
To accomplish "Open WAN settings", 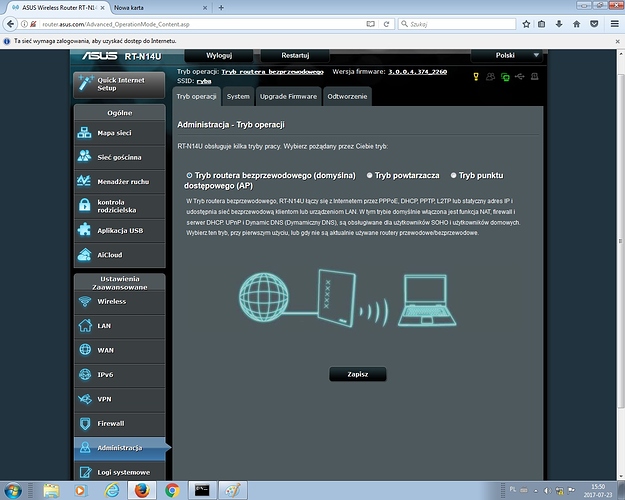I will coord(120,350).
